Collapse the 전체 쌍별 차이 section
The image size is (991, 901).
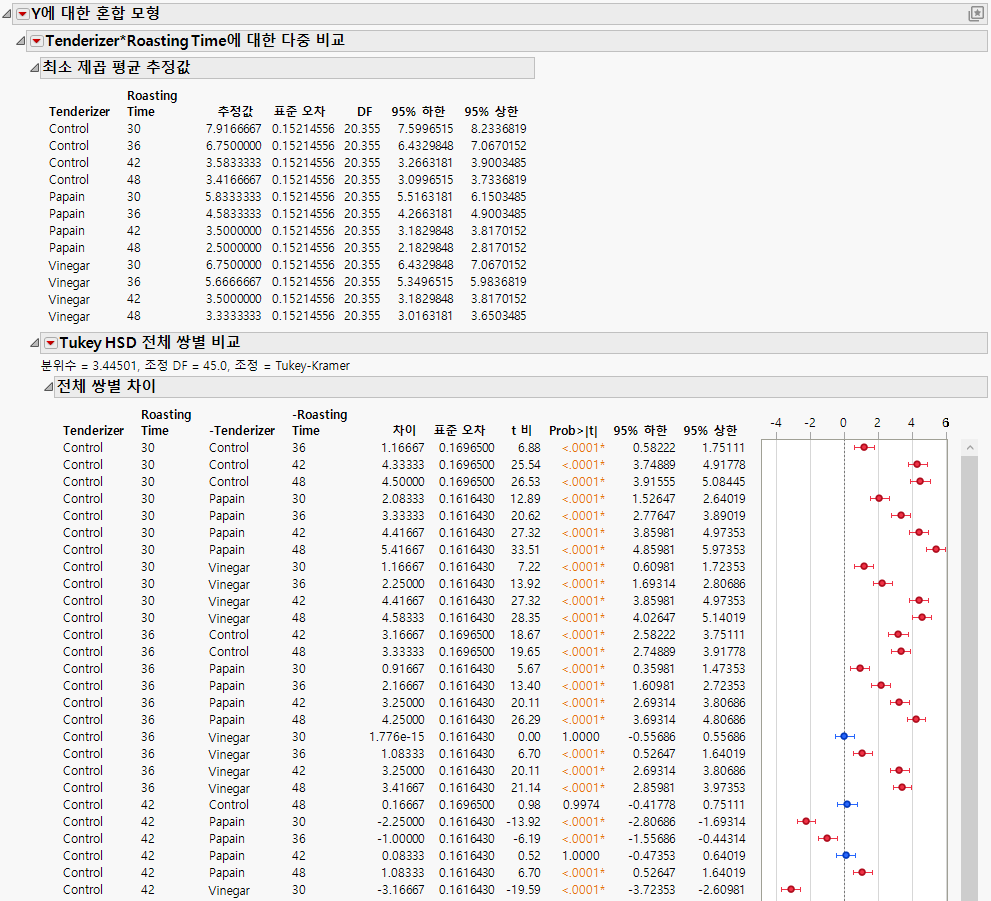click(48, 387)
